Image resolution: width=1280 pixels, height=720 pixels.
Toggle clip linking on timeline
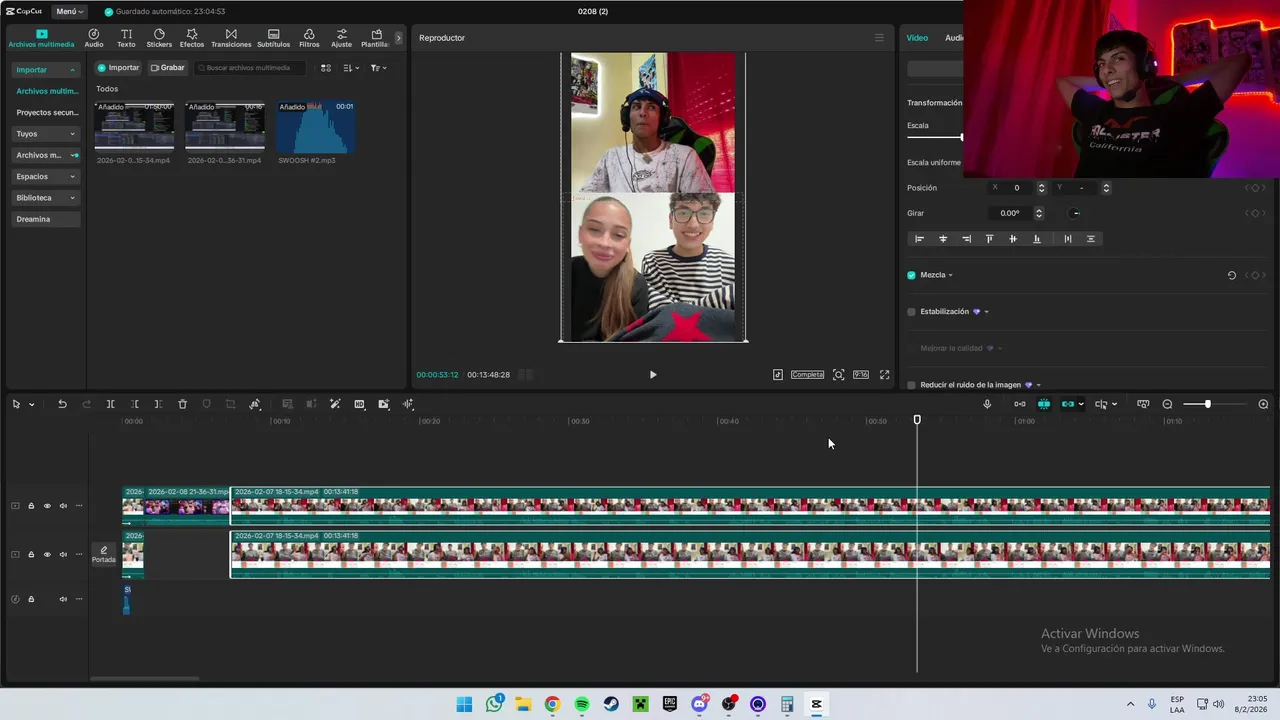pyautogui.click(x=1068, y=404)
